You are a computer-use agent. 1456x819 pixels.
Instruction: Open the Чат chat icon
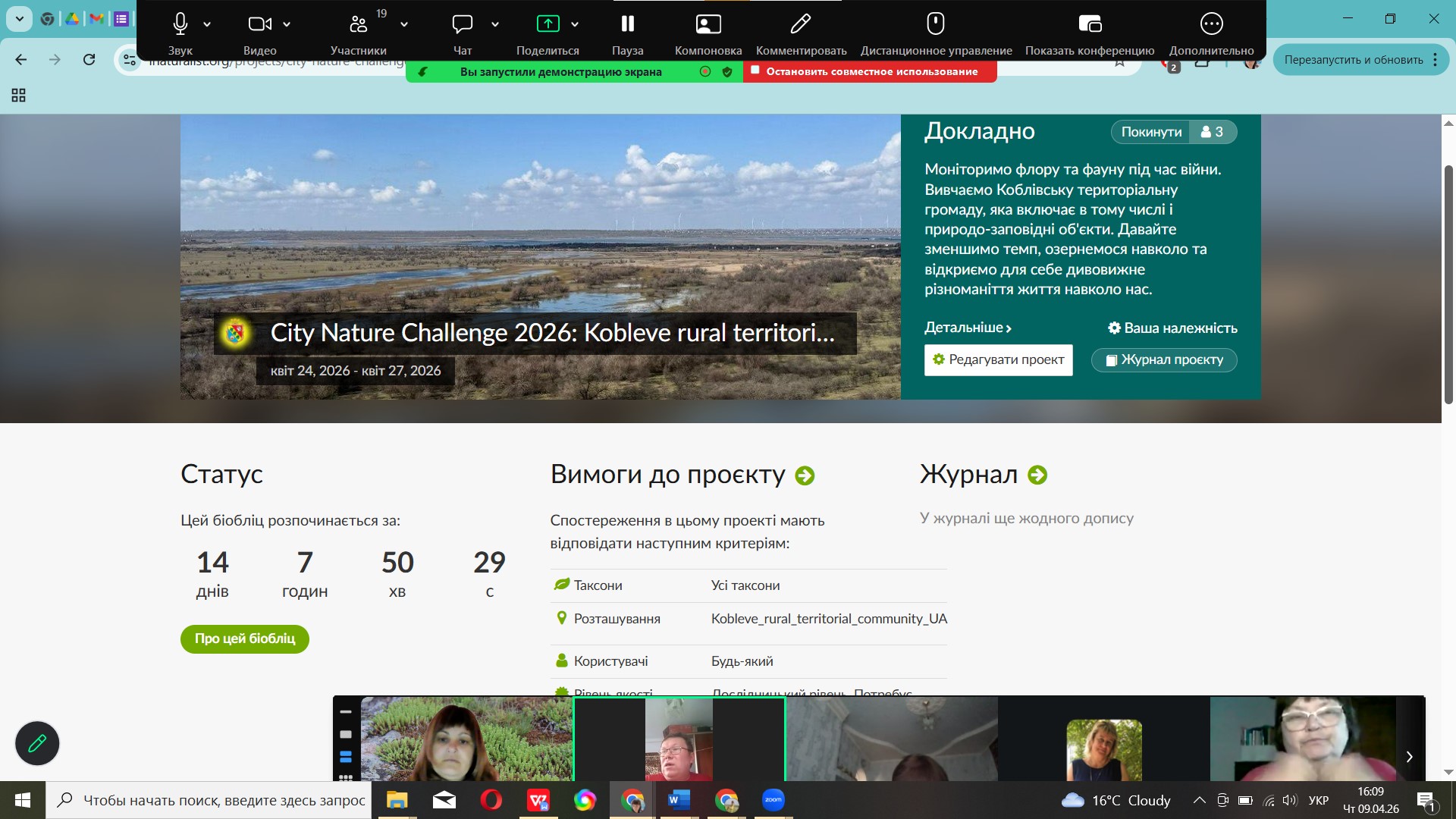[462, 24]
